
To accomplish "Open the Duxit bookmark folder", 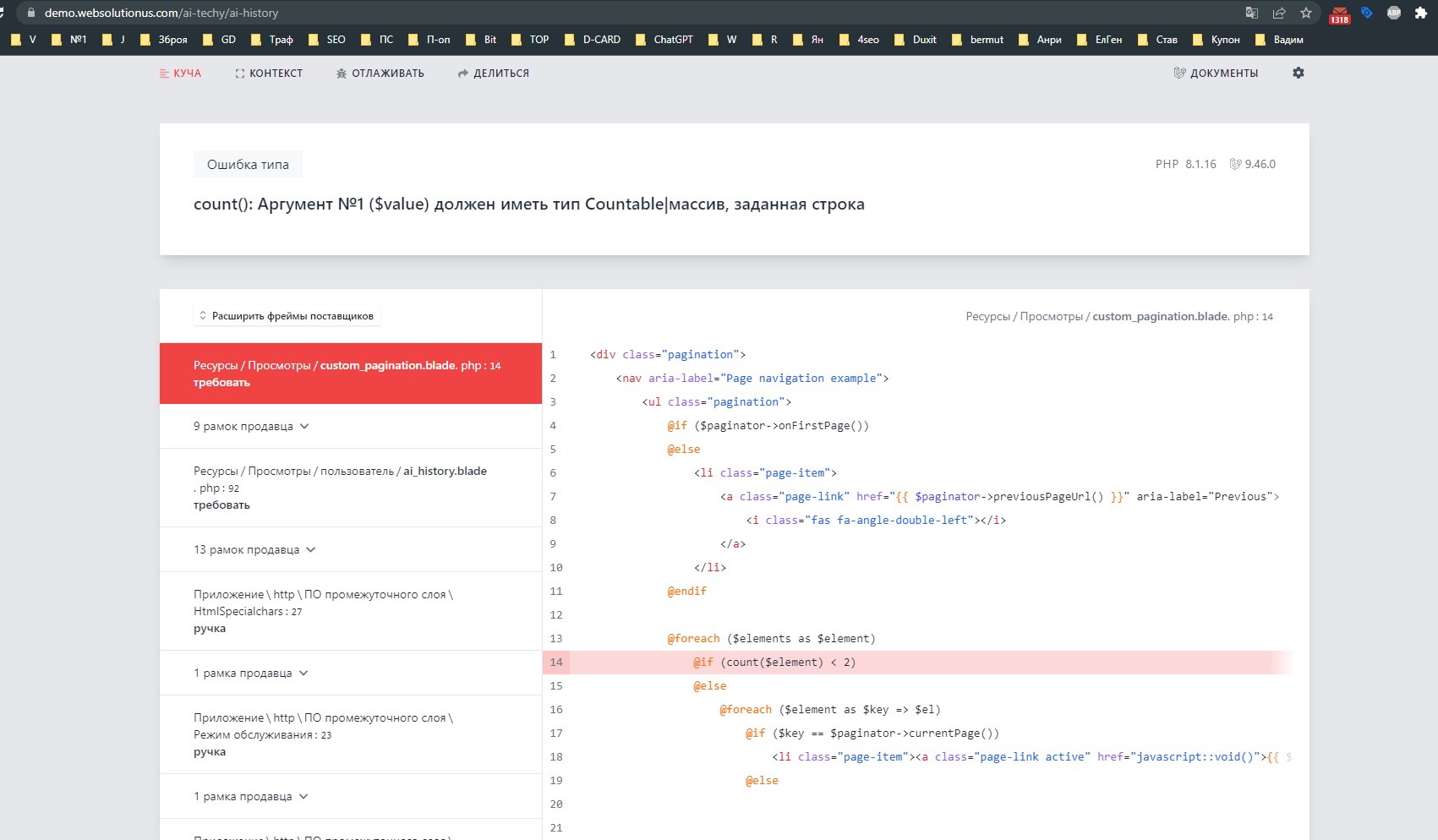I will coord(916,40).
